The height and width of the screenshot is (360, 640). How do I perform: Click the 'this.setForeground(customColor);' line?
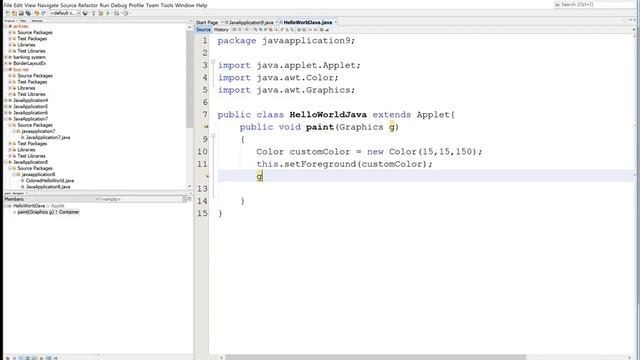click(x=344, y=164)
